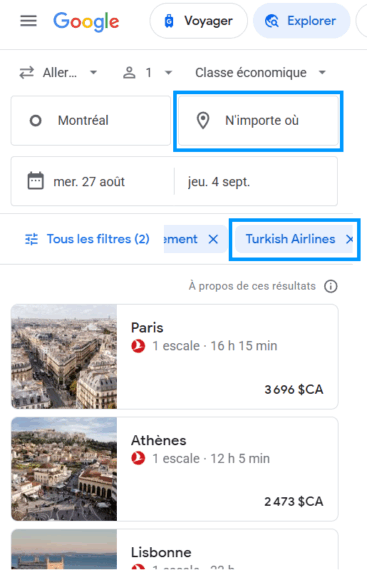Open the hamburger main menu

(28, 21)
